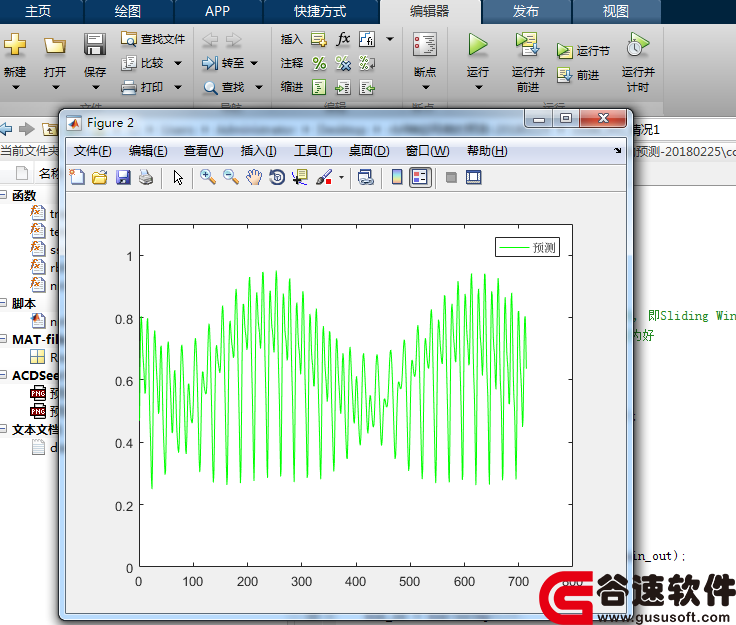Click Run and Time (运行并计时) icon
The width and height of the screenshot is (736, 625).
pyautogui.click(x=638, y=44)
